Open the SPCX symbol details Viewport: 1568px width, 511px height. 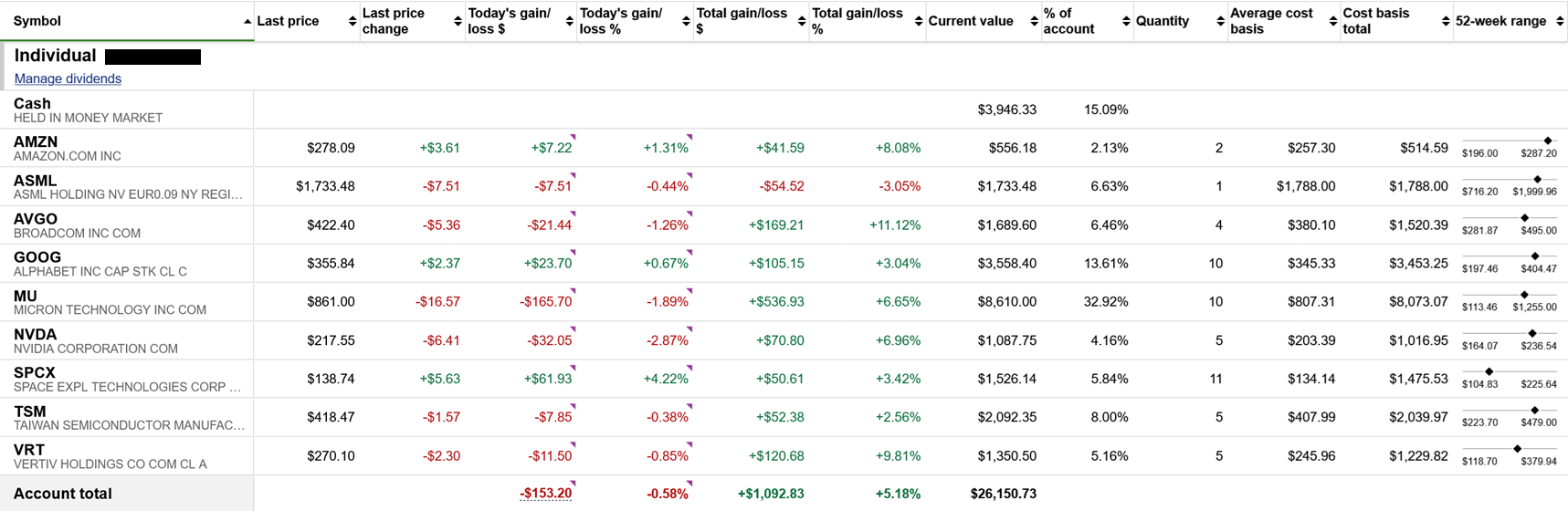click(35, 372)
